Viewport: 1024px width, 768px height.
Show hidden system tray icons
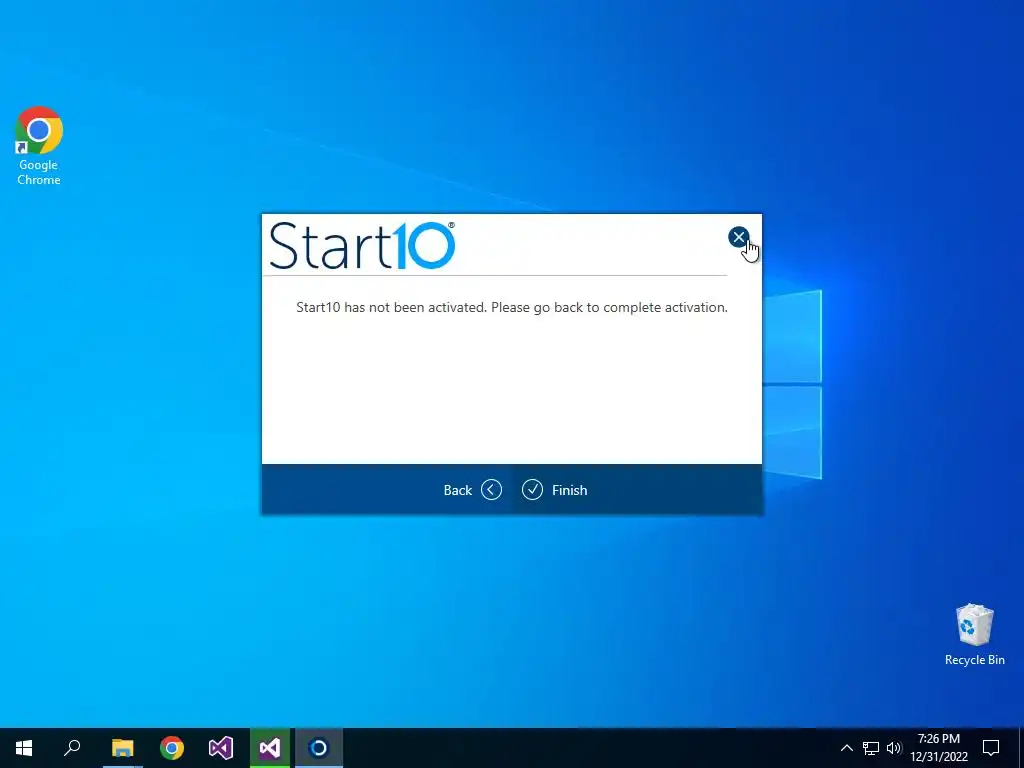tap(846, 748)
